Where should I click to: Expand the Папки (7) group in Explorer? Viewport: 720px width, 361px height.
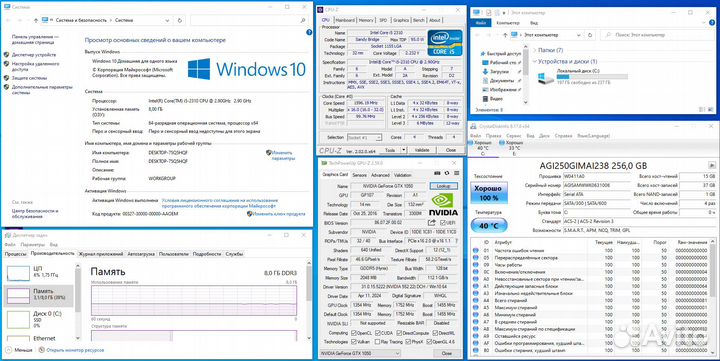point(535,50)
